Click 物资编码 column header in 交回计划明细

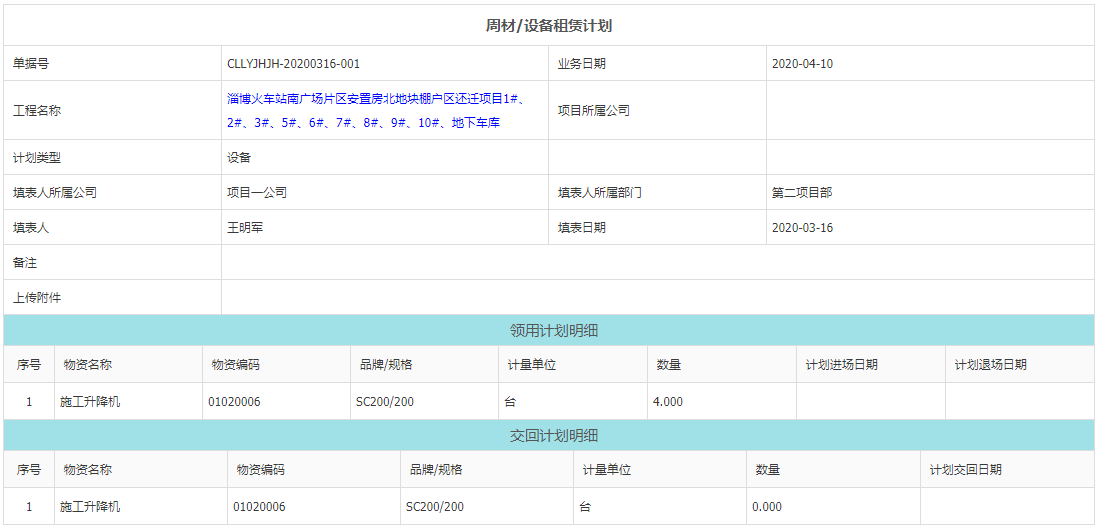[x=260, y=469]
